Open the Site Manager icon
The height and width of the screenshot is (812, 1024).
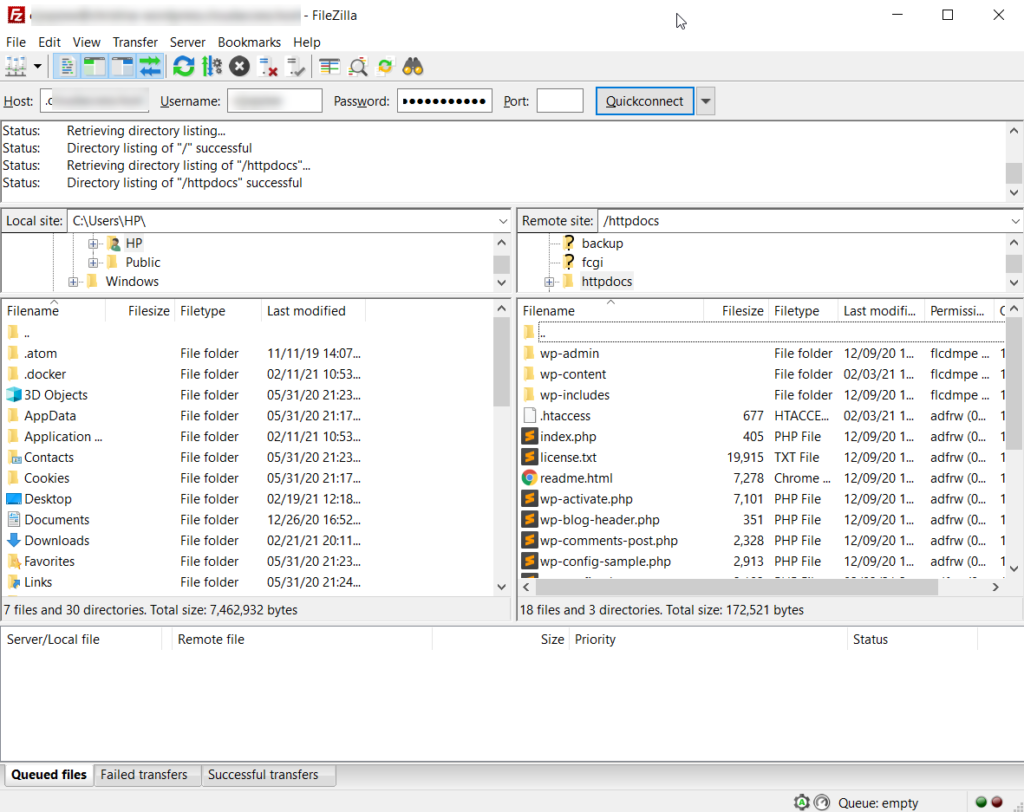tap(17, 67)
